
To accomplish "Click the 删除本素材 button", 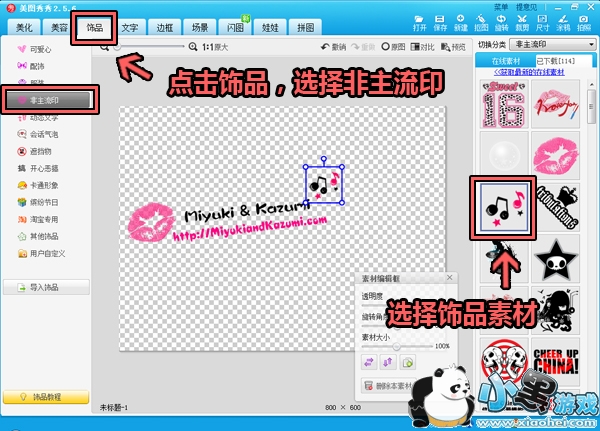I will [x=388, y=385].
